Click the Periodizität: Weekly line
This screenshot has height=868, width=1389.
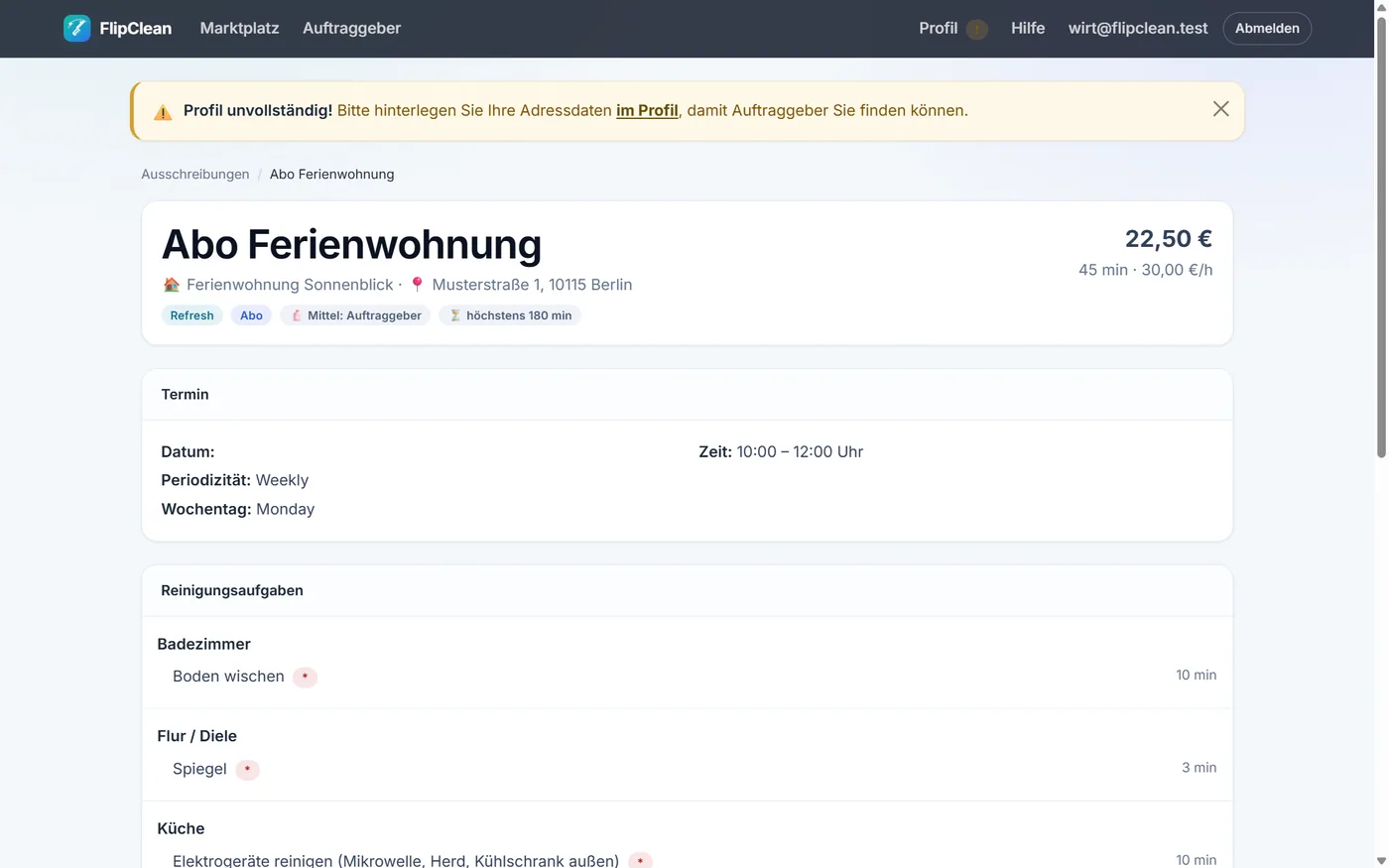235,480
